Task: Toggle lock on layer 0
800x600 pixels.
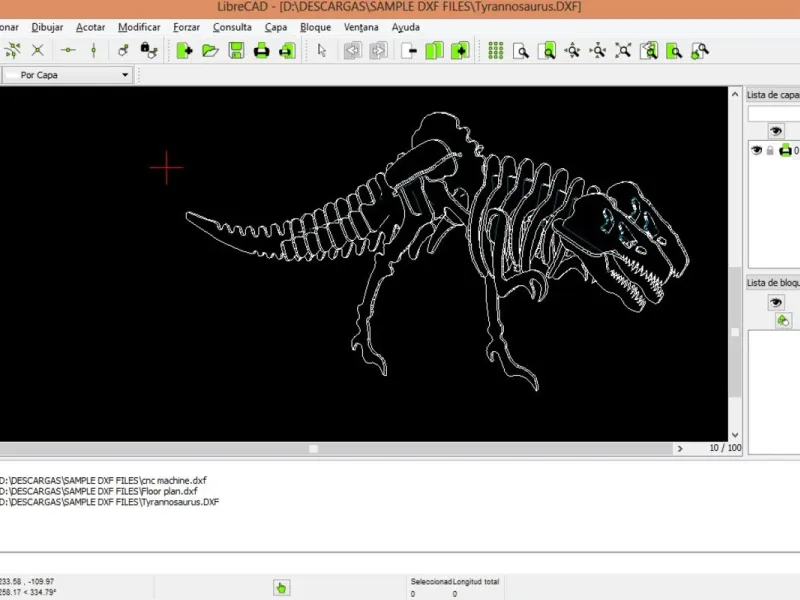Action: tap(770, 151)
